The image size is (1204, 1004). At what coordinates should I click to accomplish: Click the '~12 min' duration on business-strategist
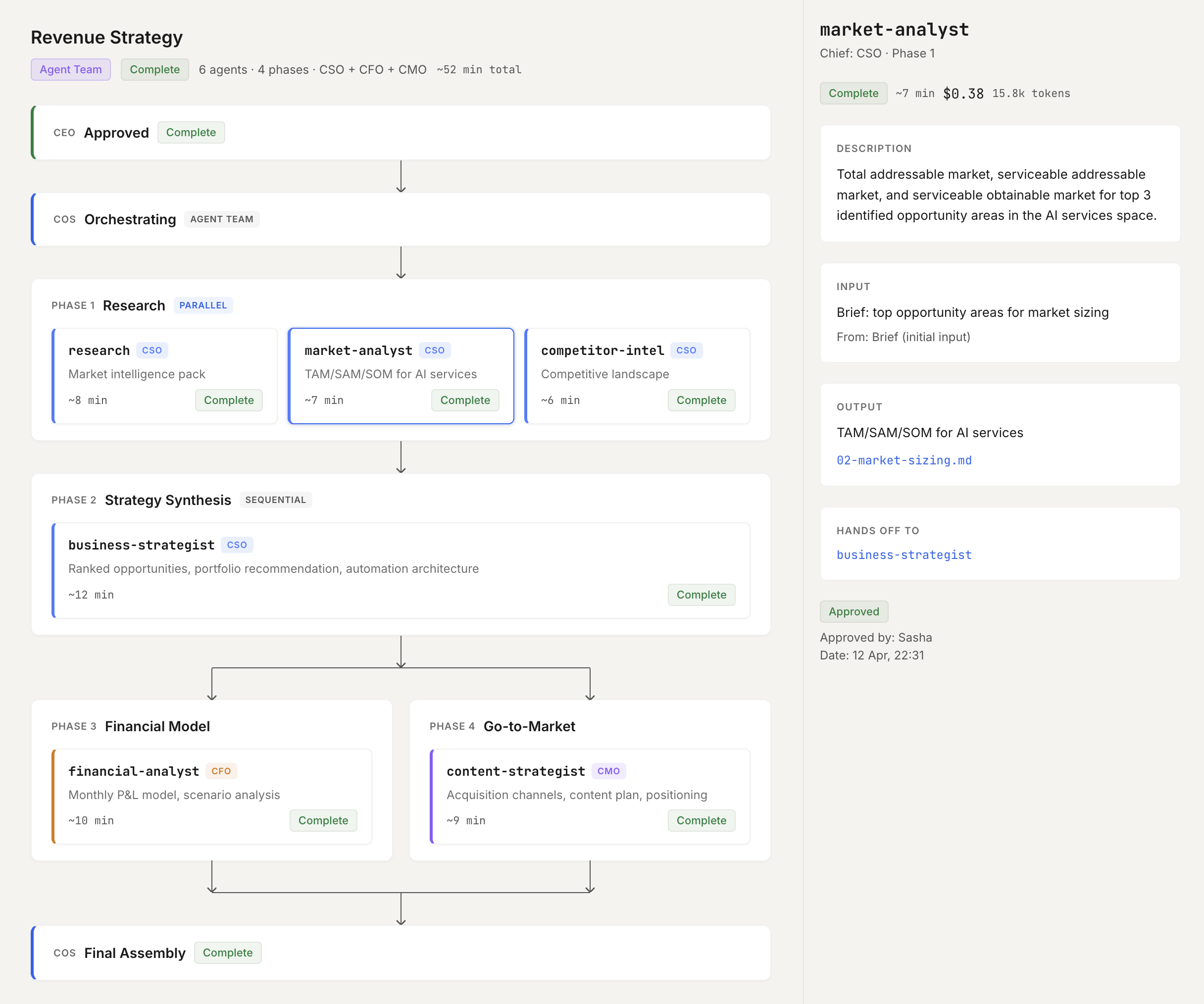point(91,595)
